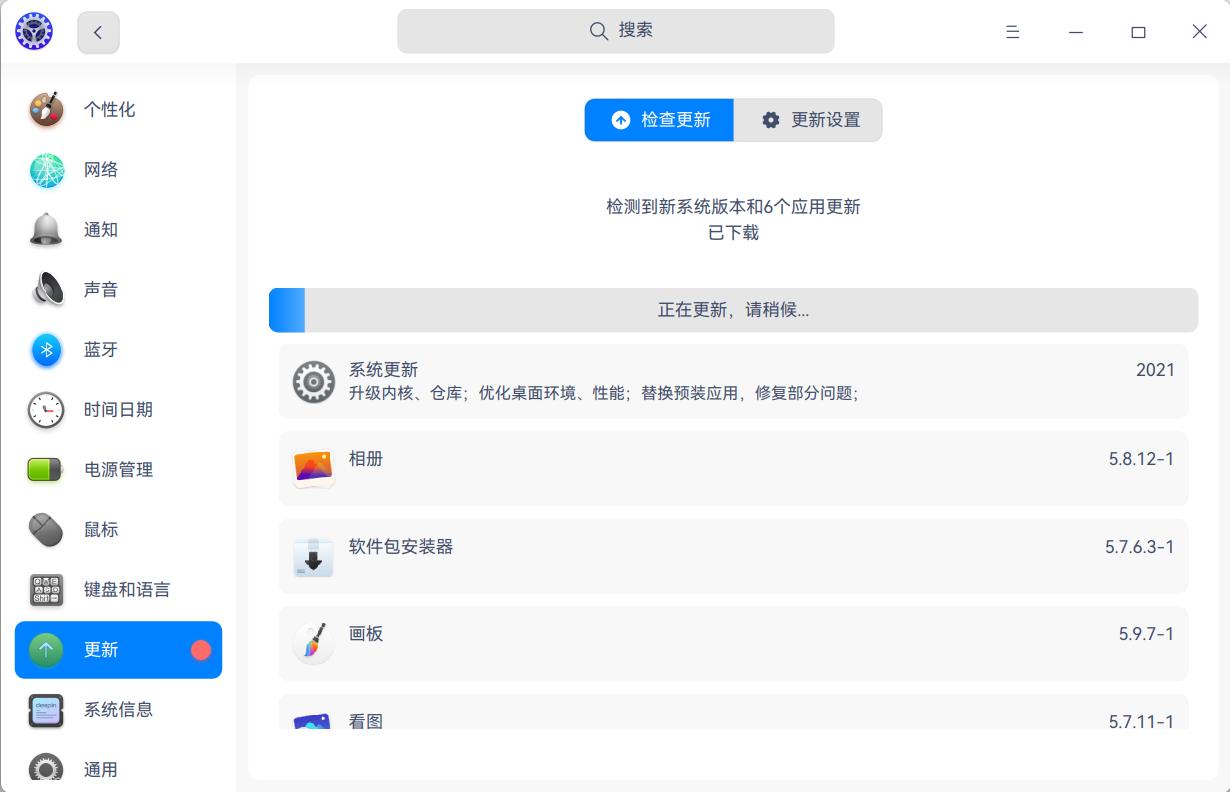Click the Package Installer (软件包安装器) icon

tap(313, 556)
